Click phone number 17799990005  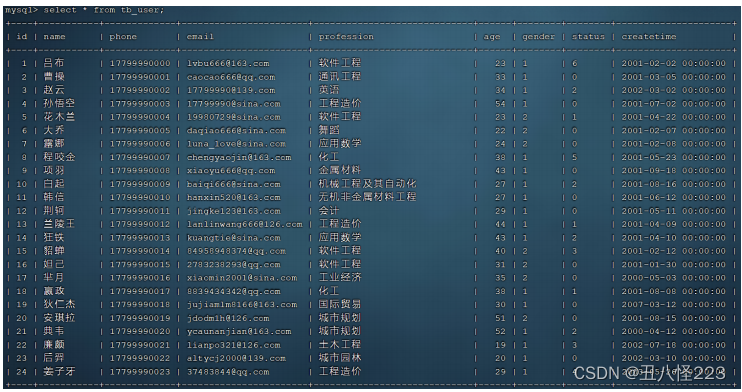click(x=140, y=130)
